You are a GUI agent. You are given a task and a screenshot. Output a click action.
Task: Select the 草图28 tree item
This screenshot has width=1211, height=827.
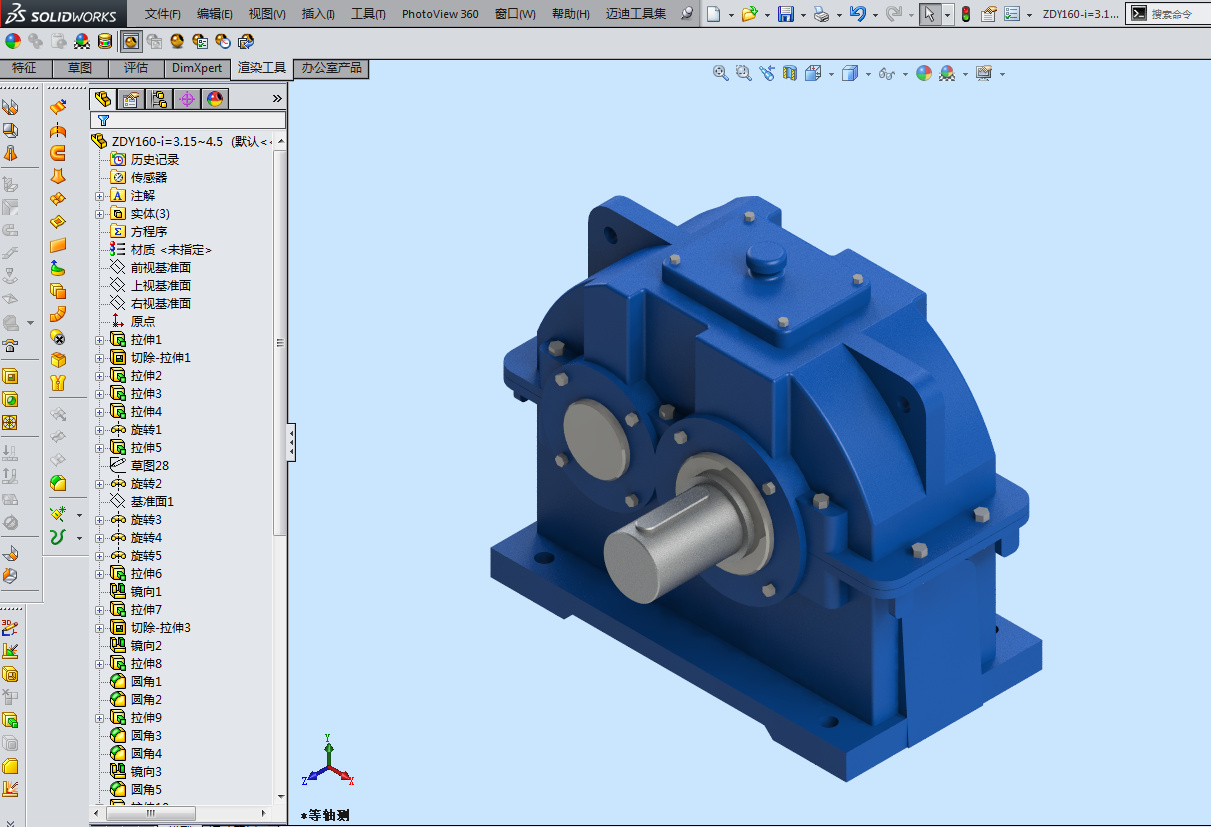(x=149, y=466)
